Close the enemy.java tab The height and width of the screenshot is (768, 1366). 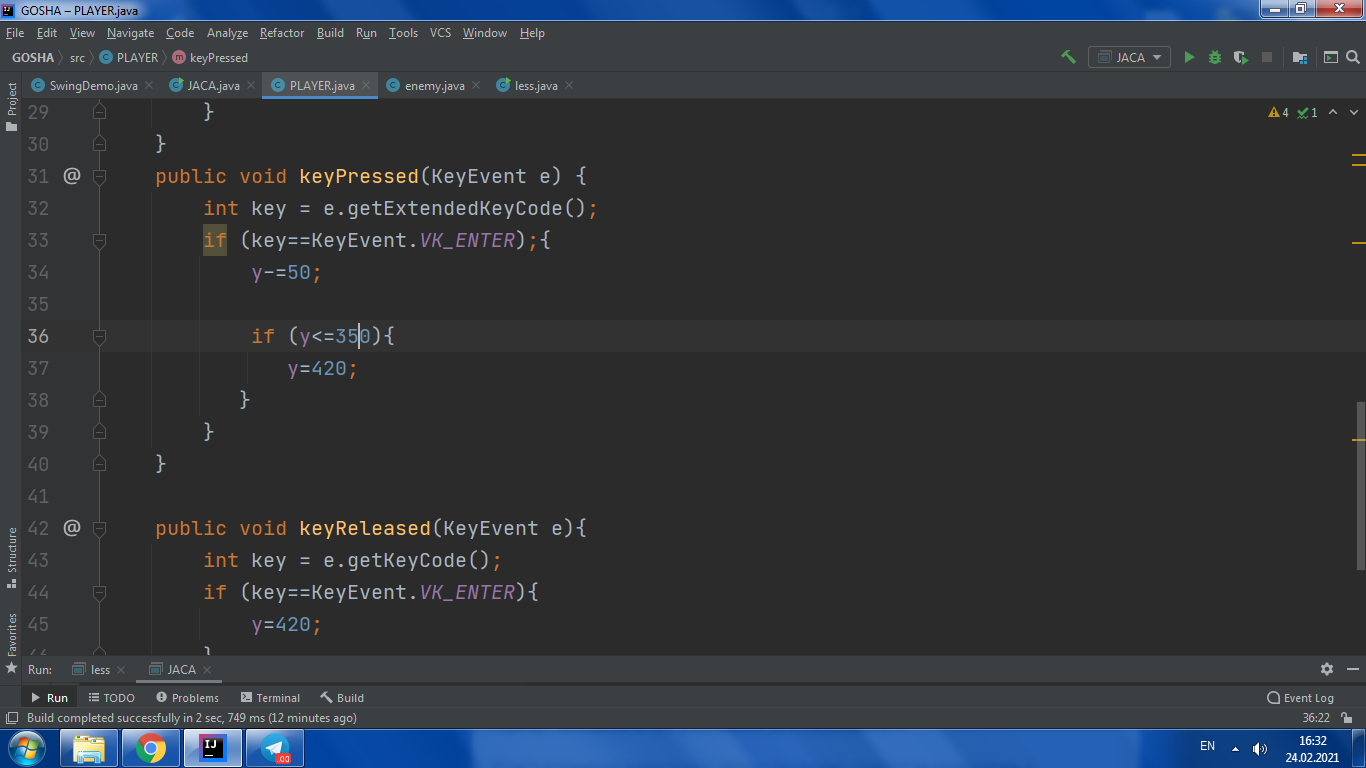point(476,85)
